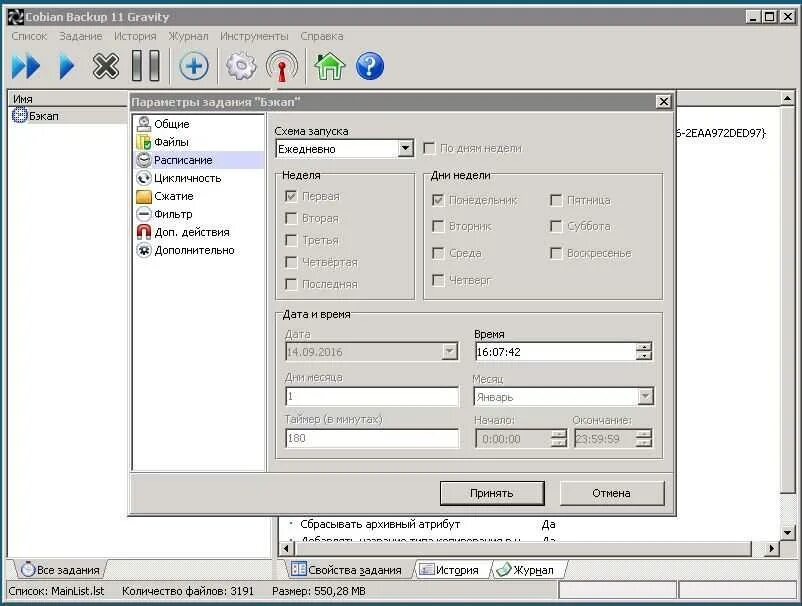
Task: Run all tasks with double-arrow icon
Action: (26, 66)
